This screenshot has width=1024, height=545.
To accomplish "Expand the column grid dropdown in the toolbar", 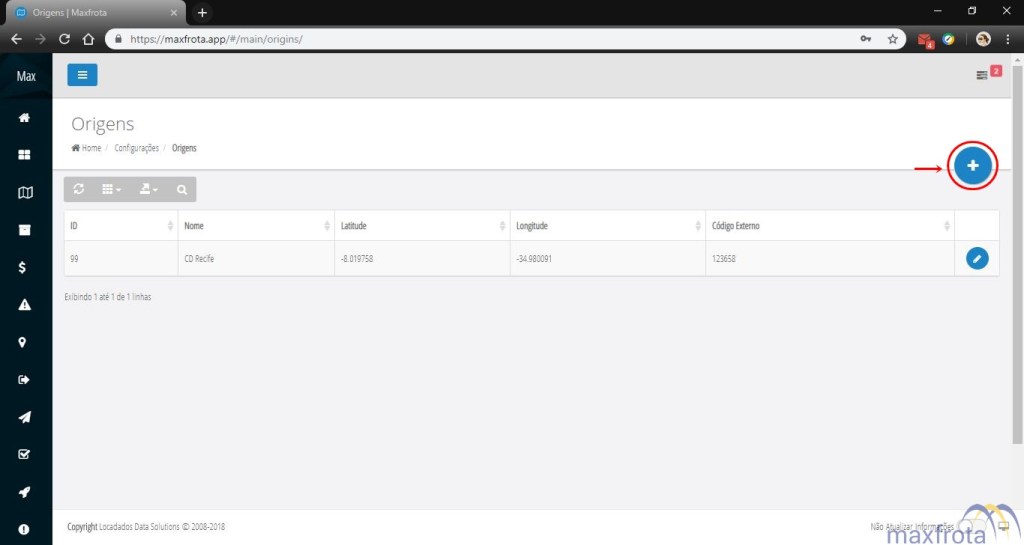I will [x=112, y=189].
